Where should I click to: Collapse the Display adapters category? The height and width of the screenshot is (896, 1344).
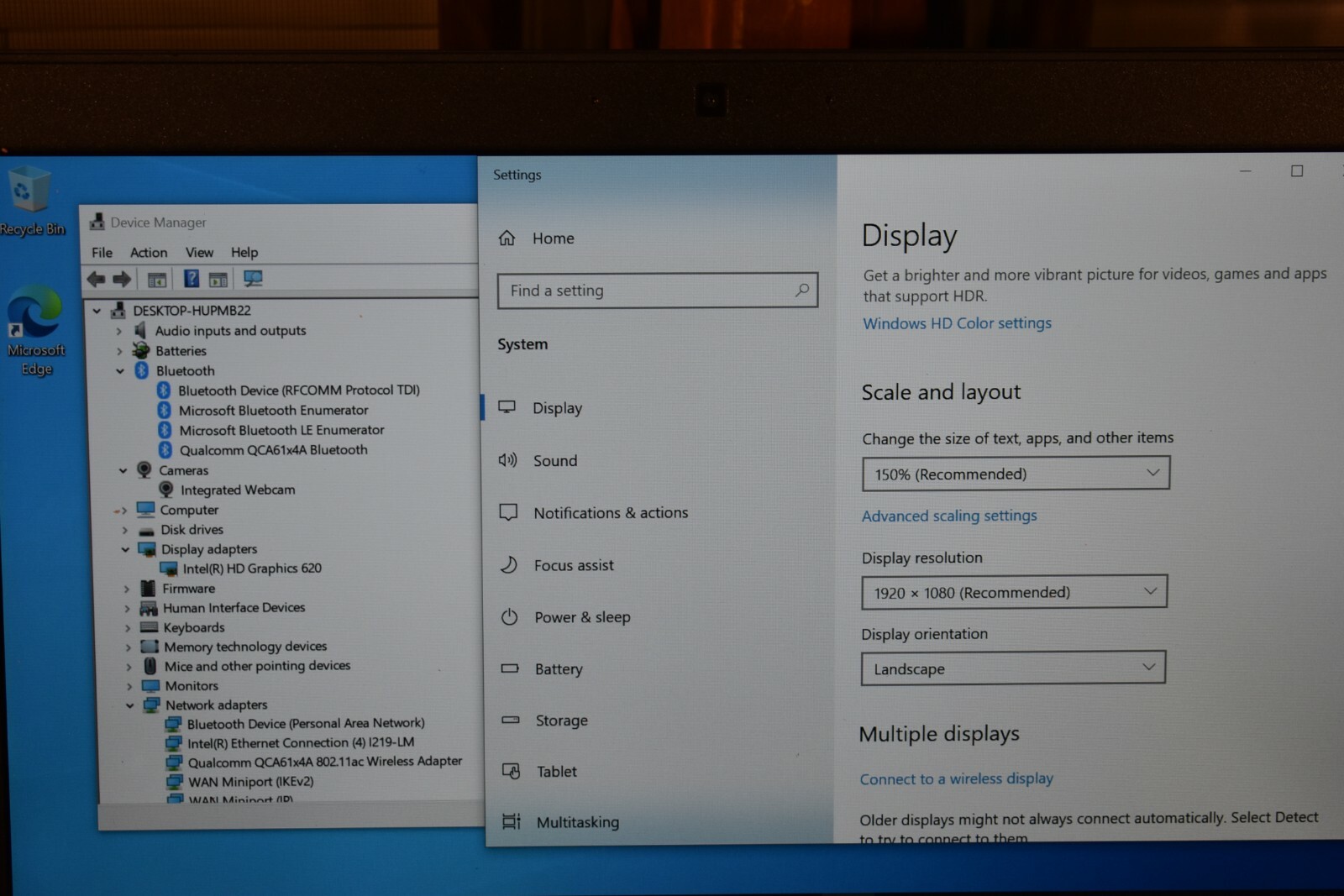click(x=125, y=549)
